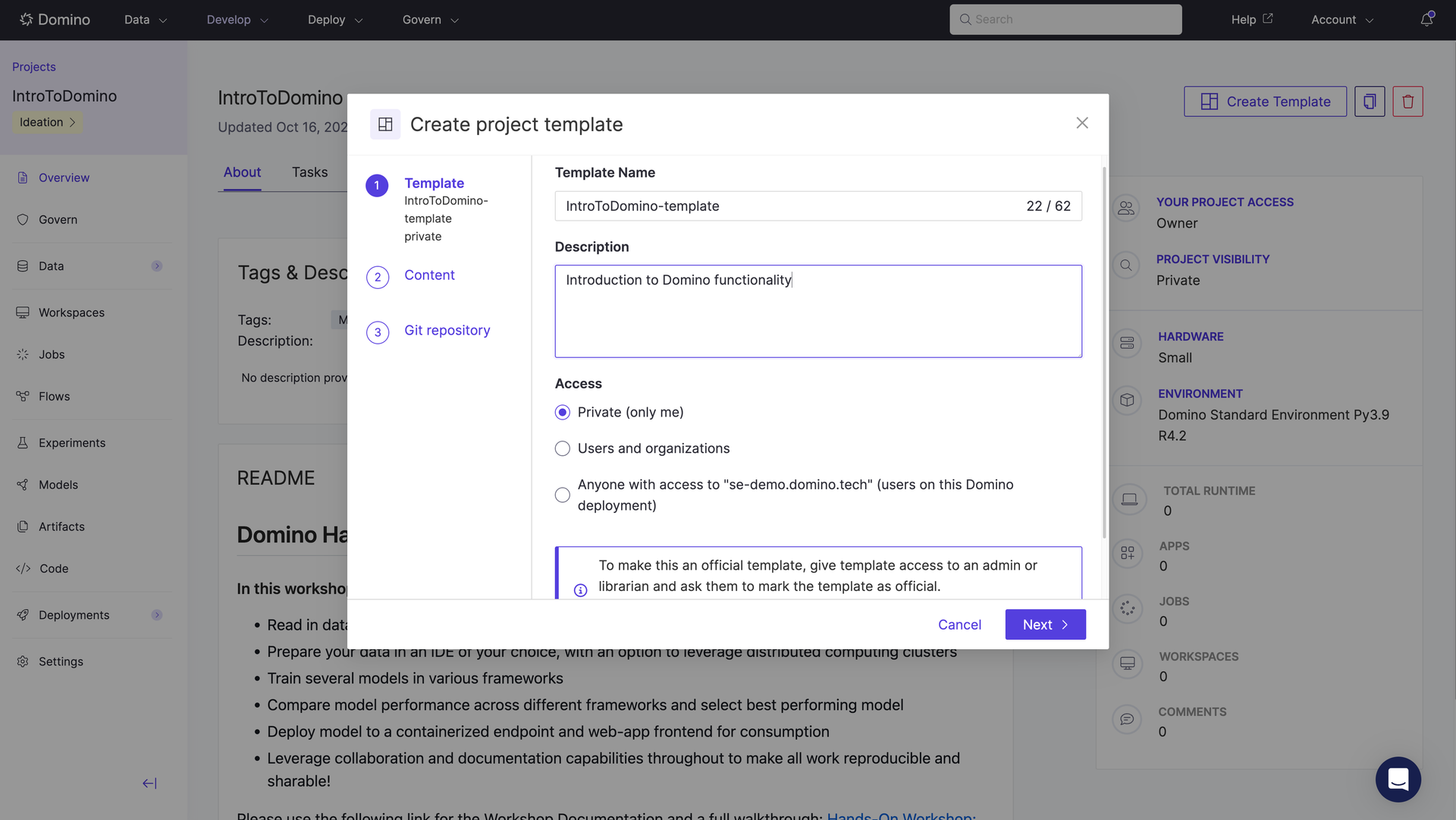The image size is (1456, 820).
Task: Click the Flows sidebar icon
Action: pos(23,397)
